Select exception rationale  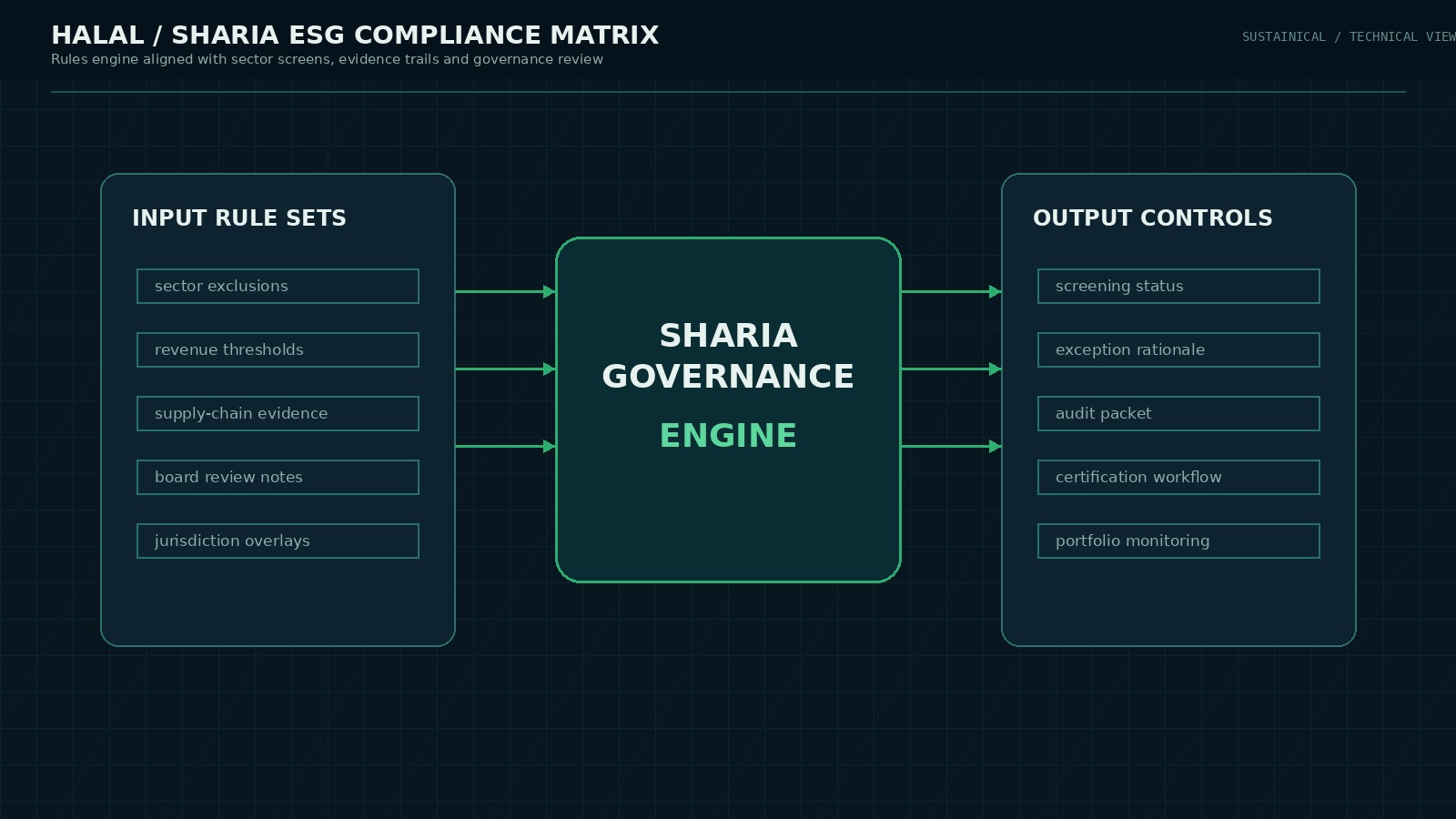[x=1178, y=349]
